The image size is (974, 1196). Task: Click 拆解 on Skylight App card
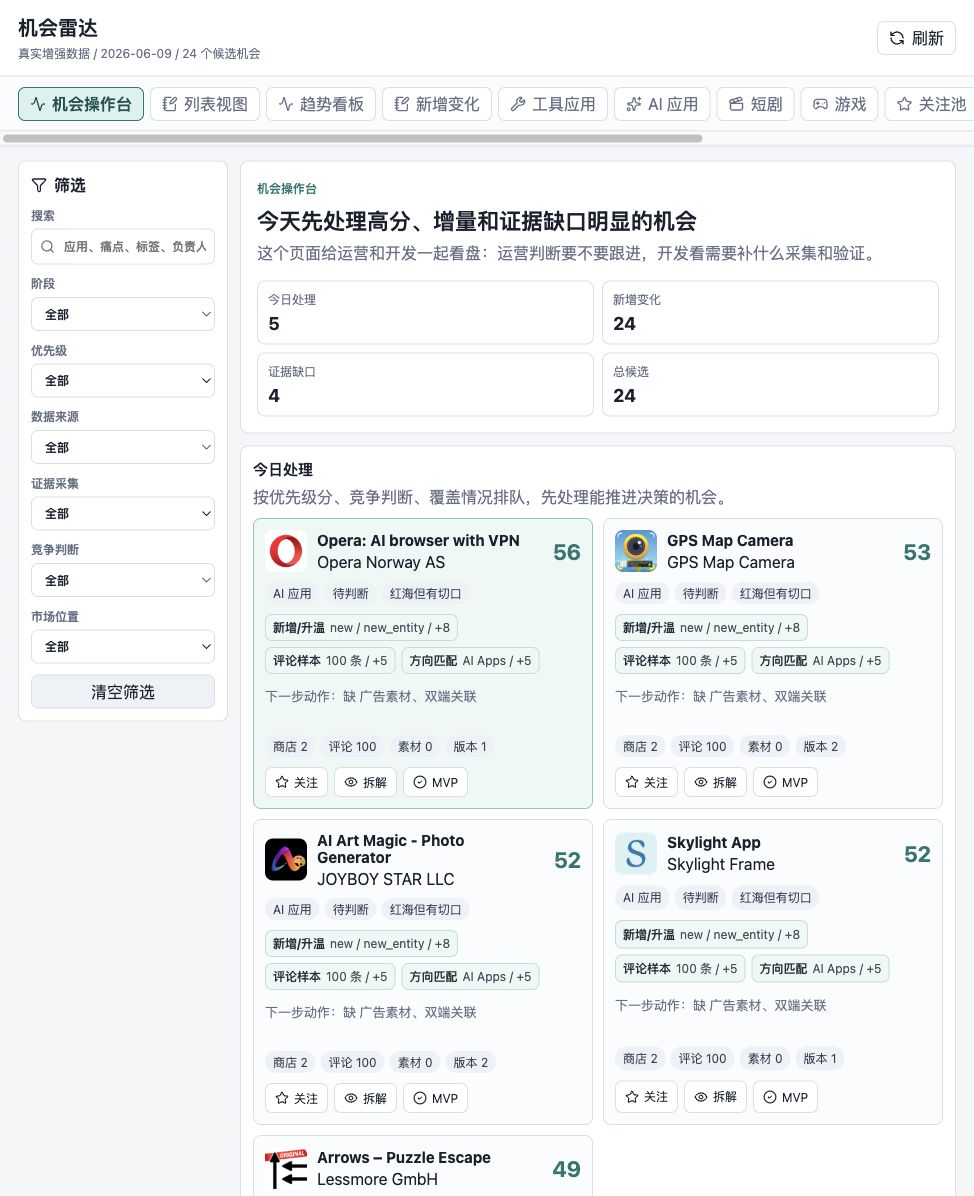click(715, 1097)
